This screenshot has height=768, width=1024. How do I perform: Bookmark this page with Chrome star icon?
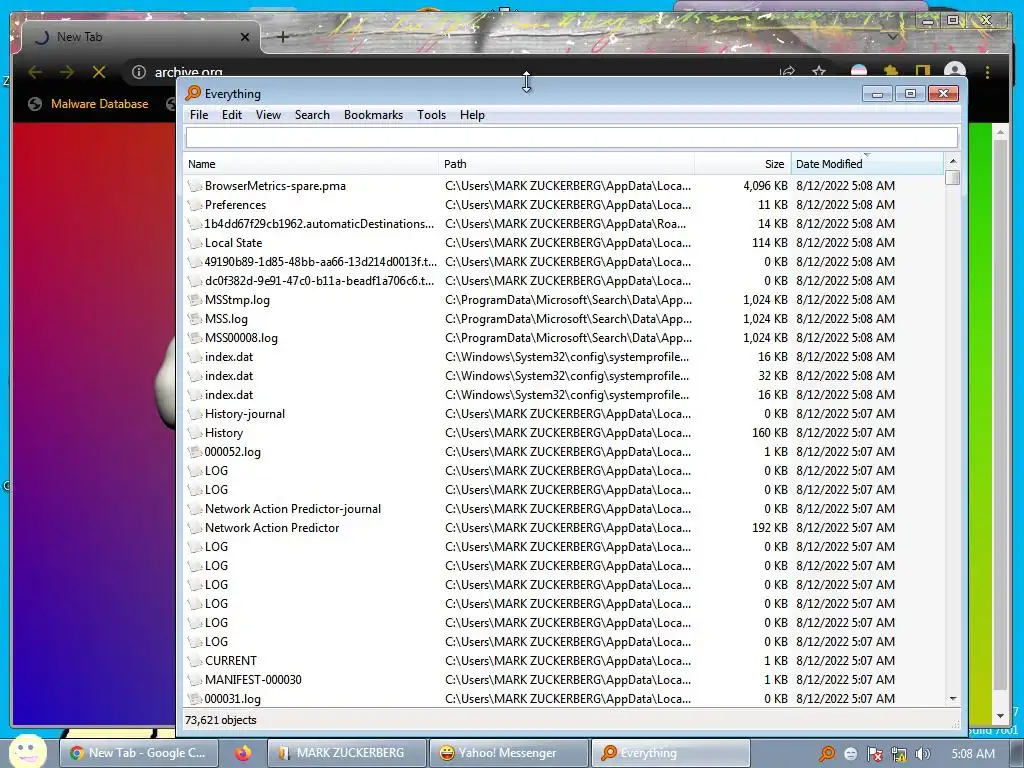tap(819, 72)
